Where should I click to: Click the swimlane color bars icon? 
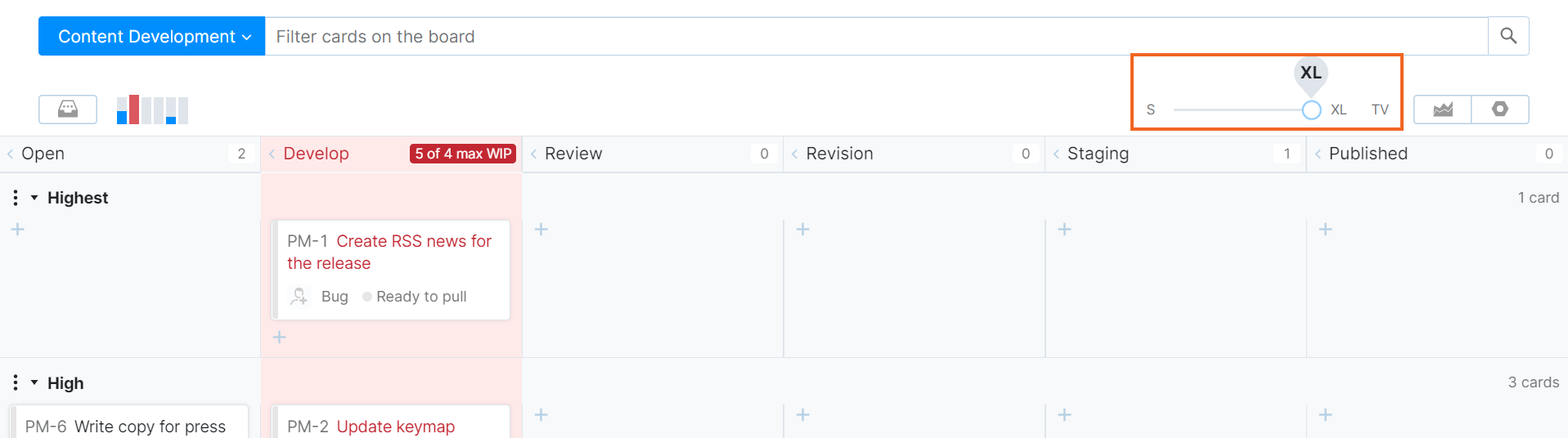point(152,109)
